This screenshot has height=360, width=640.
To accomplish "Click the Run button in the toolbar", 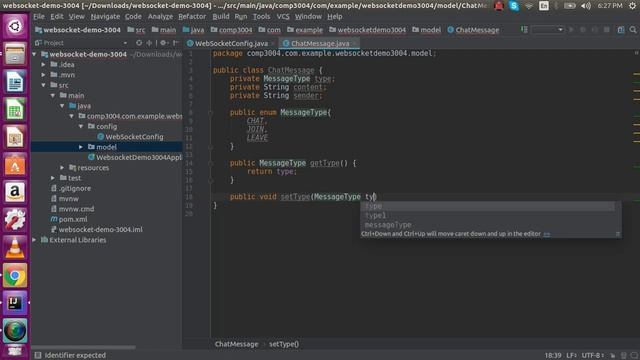I will 571,30.
